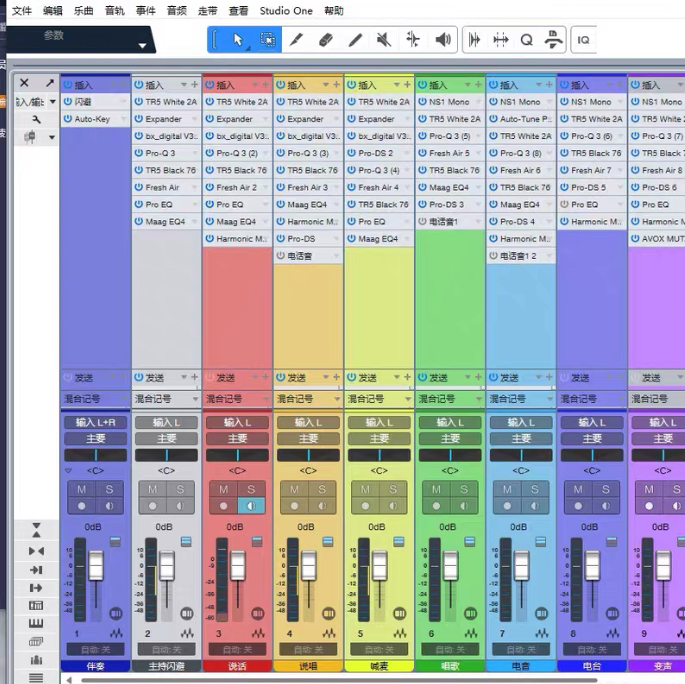
Task: Click the mixer horizontal scrollbar
Action: coord(339,680)
